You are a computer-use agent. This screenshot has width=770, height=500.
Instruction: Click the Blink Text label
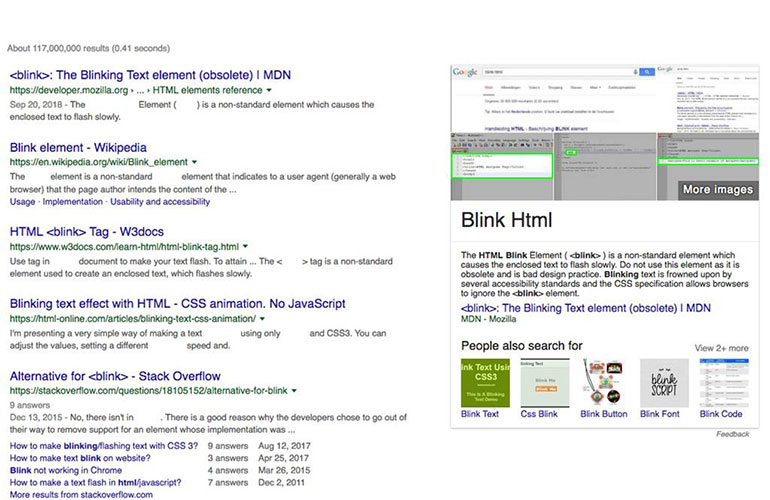(x=480, y=414)
